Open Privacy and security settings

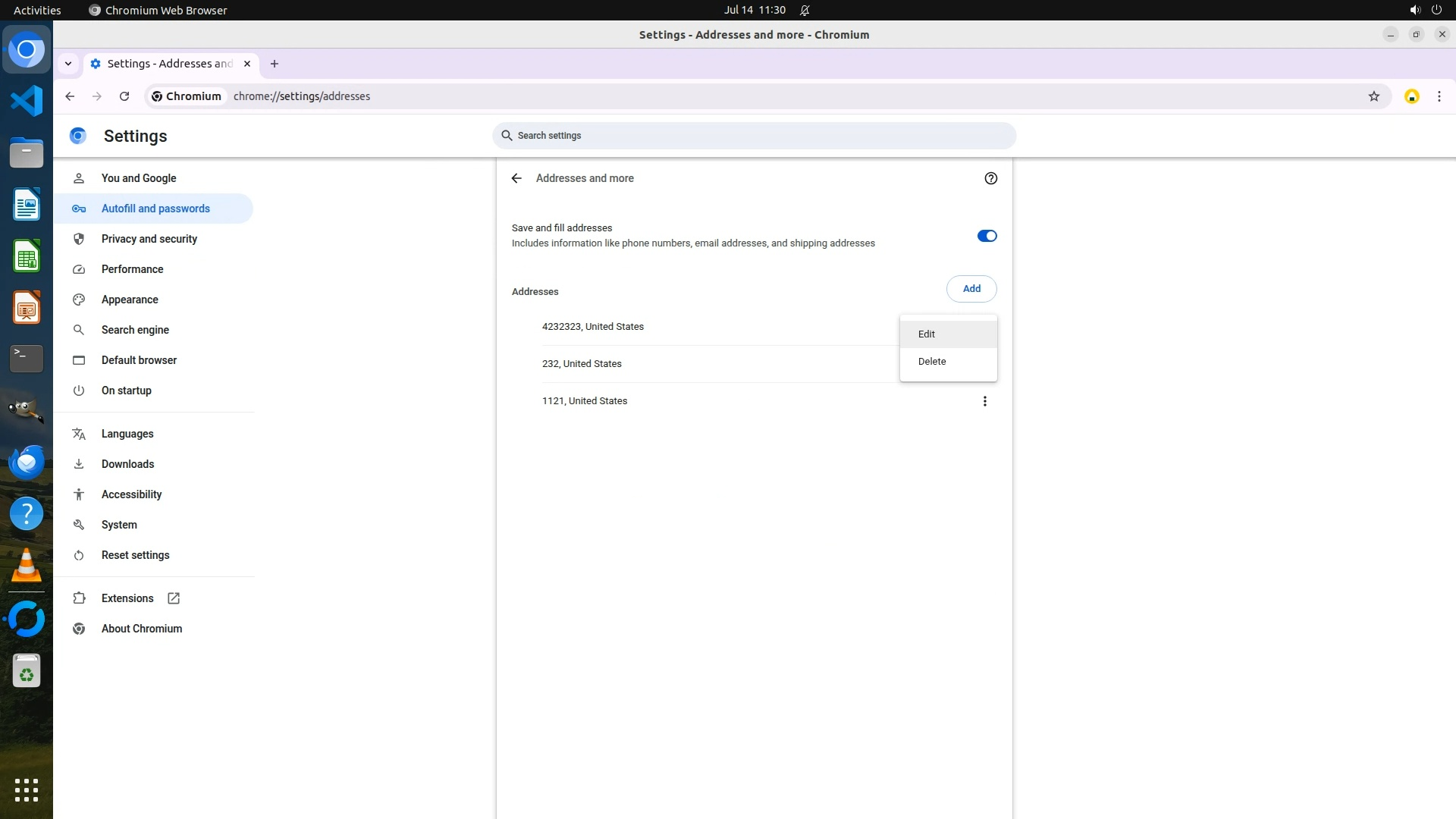point(149,239)
